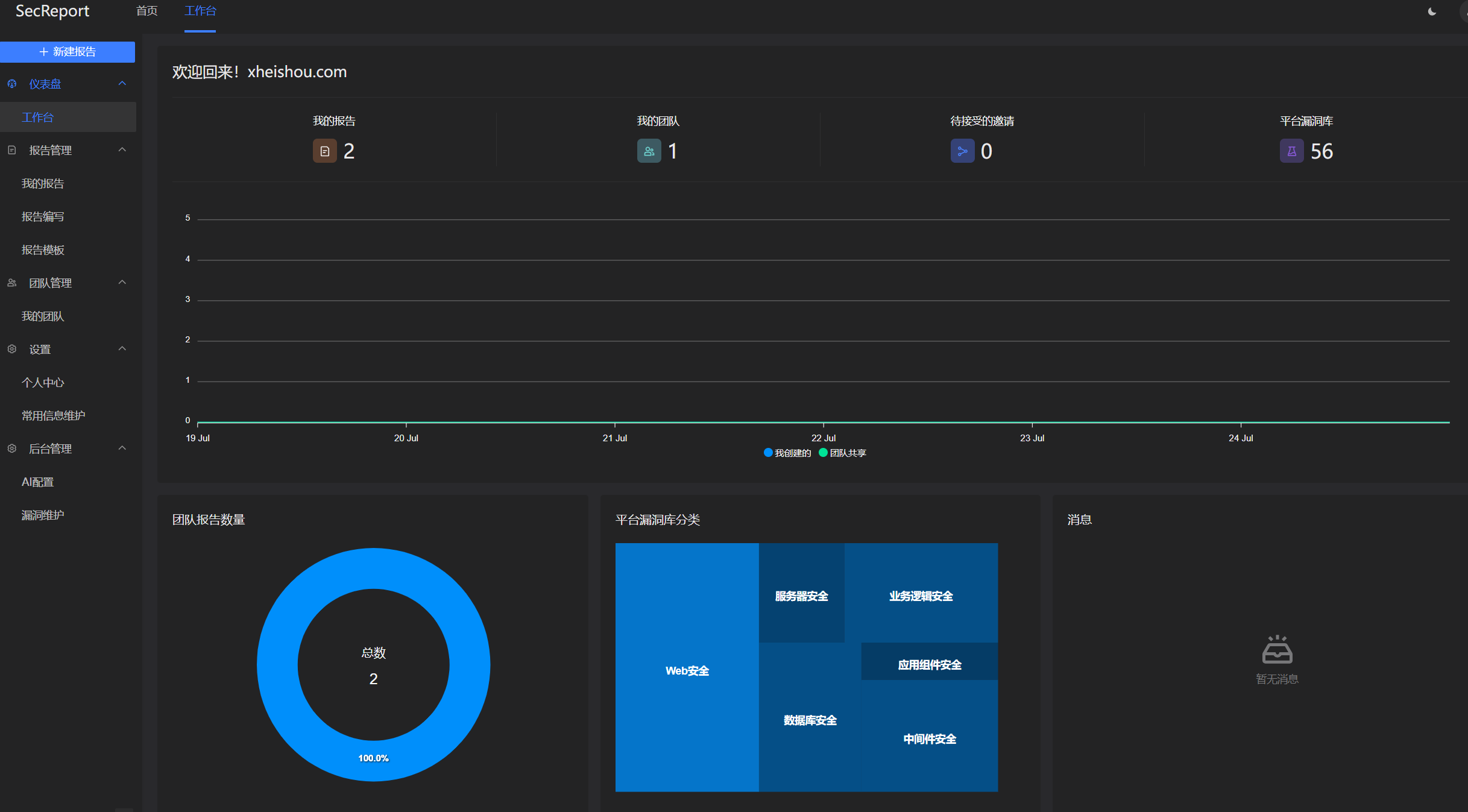Click the 我的报告 count 2
Screen dimensions: 1468x812
(x=349, y=151)
